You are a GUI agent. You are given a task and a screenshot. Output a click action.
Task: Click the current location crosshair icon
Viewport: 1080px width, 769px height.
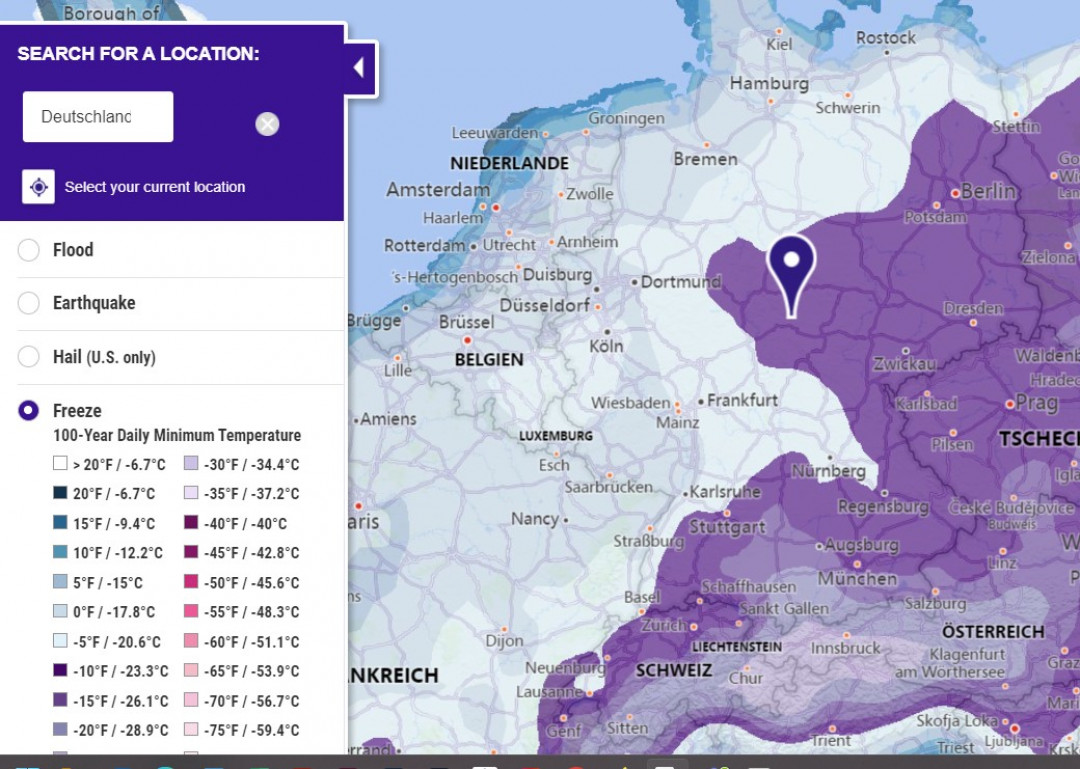[x=39, y=187]
